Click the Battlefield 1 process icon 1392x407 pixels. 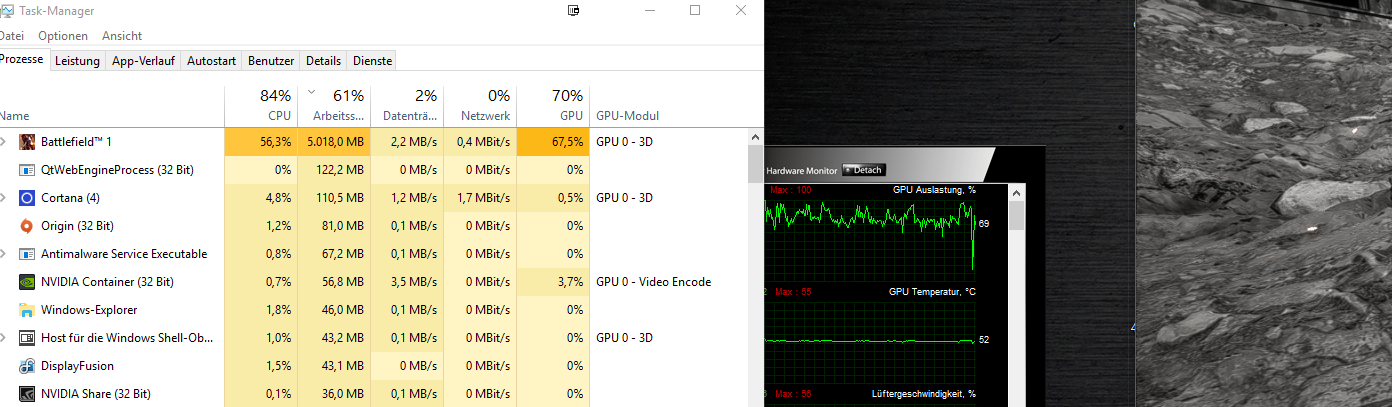(x=27, y=142)
